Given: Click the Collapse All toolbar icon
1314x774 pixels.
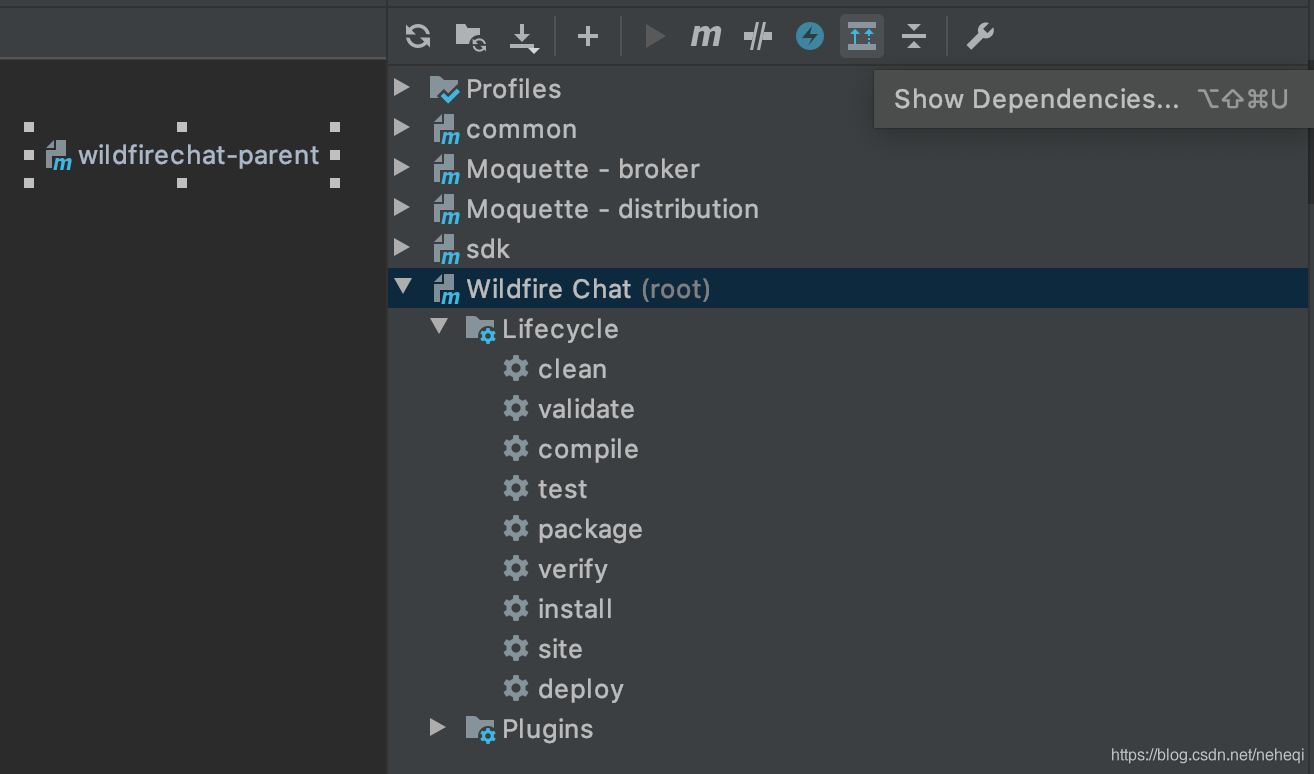Looking at the screenshot, I should coord(914,37).
